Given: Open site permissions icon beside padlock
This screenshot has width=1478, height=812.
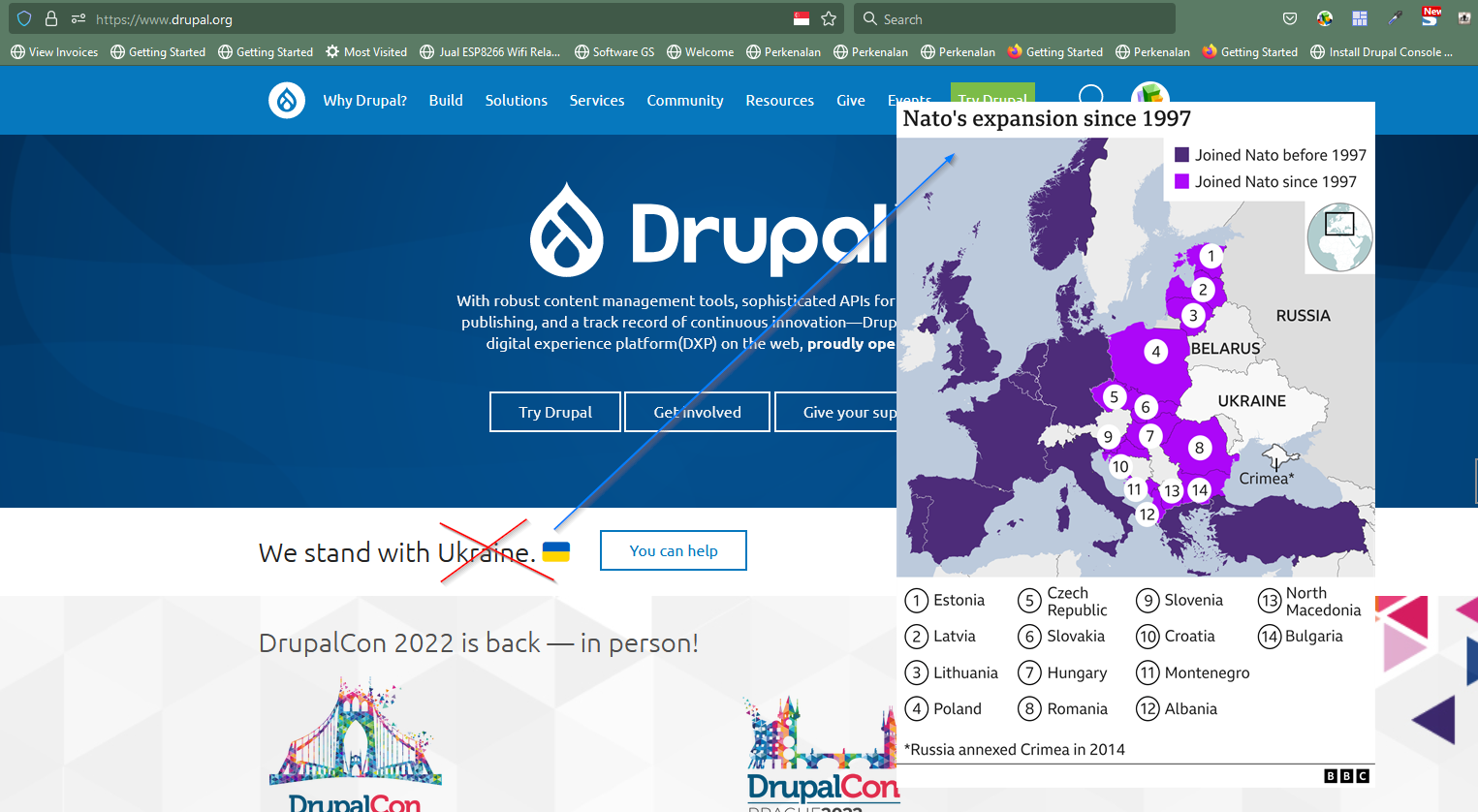Looking at the screenshot, I should 79,18.
